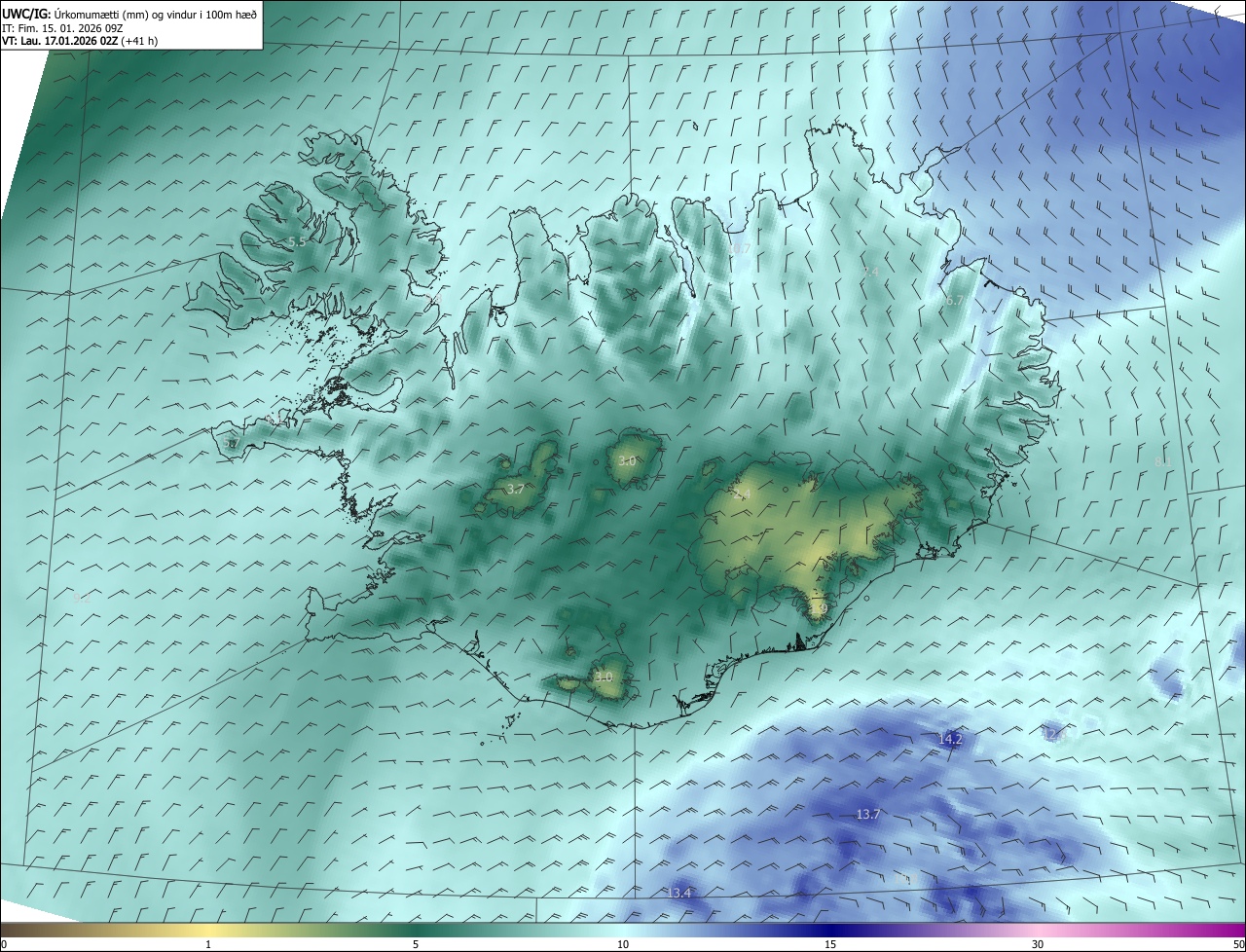This screenshot has width=1246, height=952.
Task: Click the 6.7 value label in northeast Iceland
Action: [955, 302]
